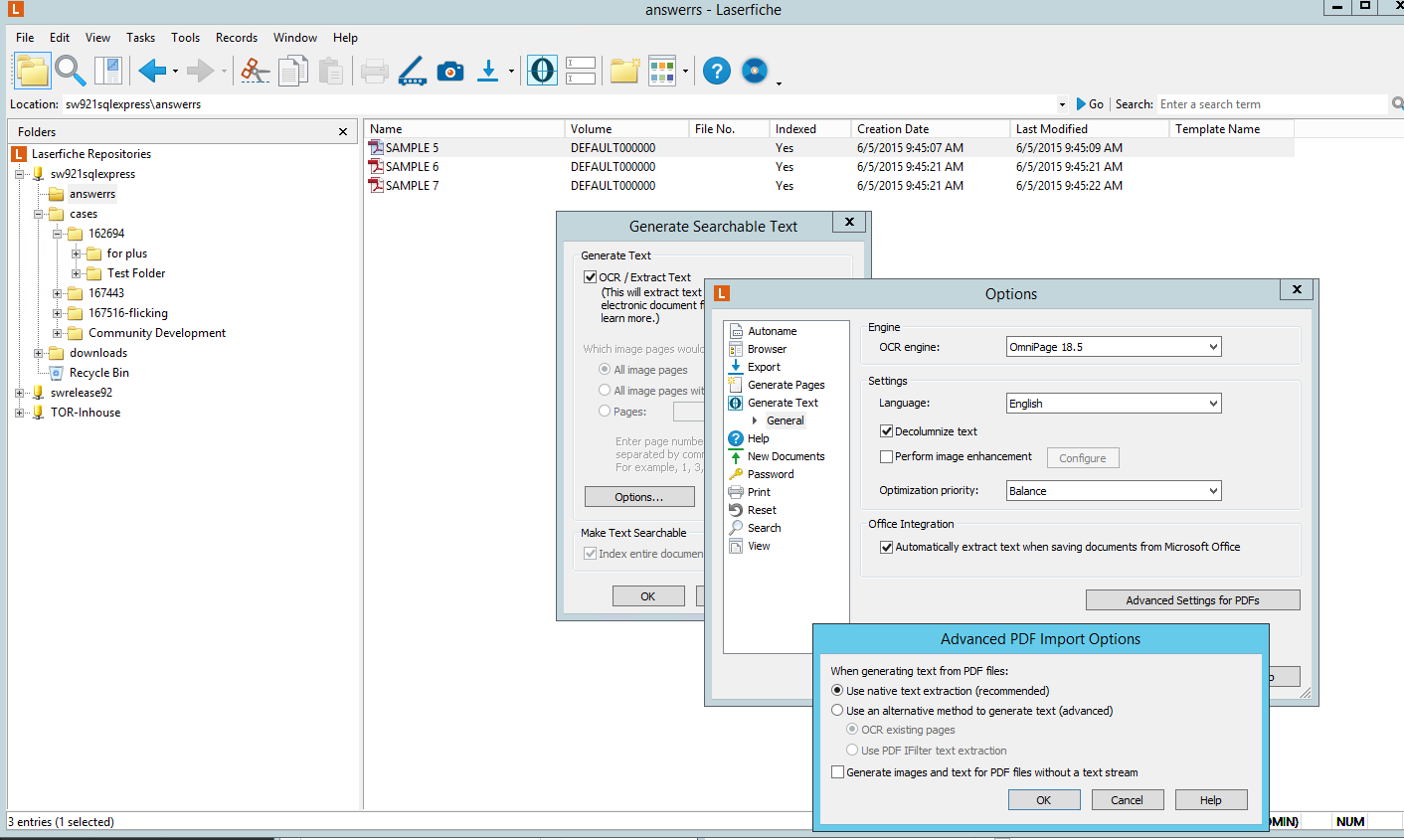The width and height of the screenshot is (1404, 840).
Task: Click the Scan icon in toolbar
Action: pos(413,71)
